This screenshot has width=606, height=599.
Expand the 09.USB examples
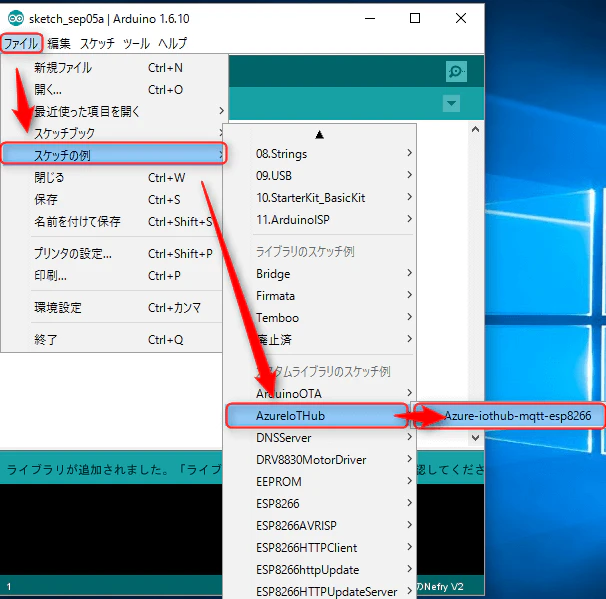320,175
